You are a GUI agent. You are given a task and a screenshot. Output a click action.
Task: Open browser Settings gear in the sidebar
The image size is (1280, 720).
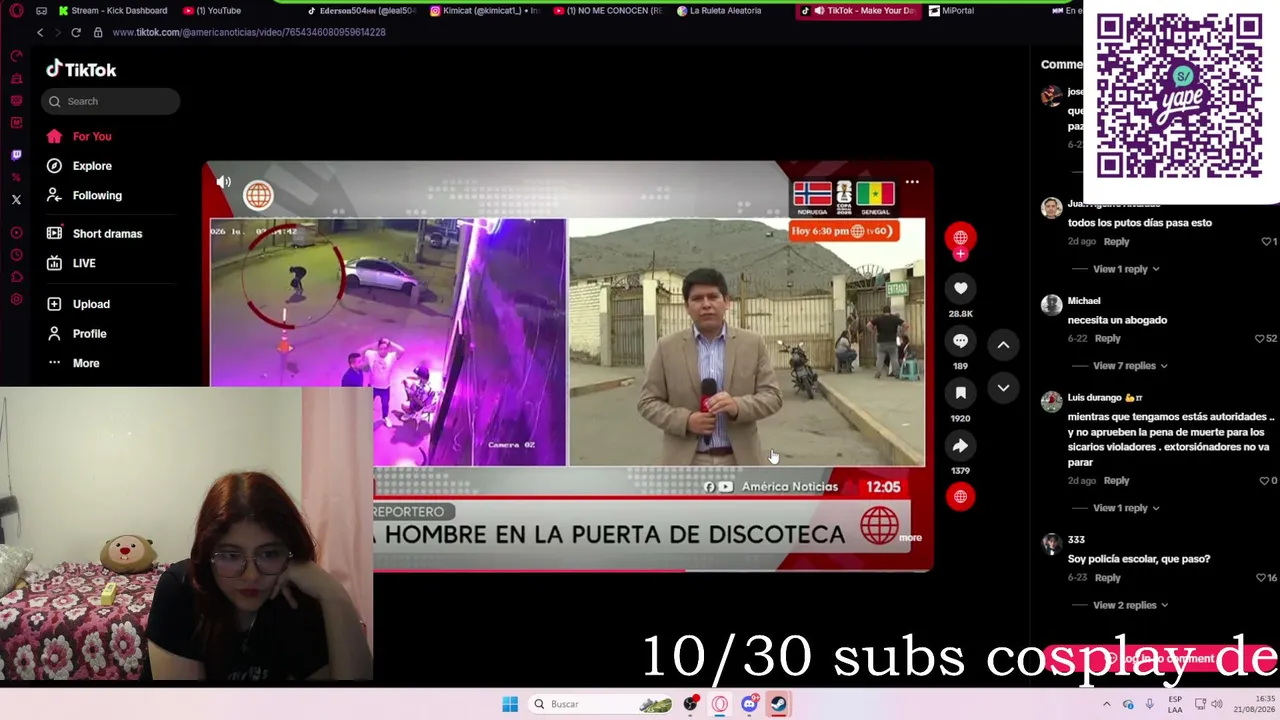click(x=16, y=299)
